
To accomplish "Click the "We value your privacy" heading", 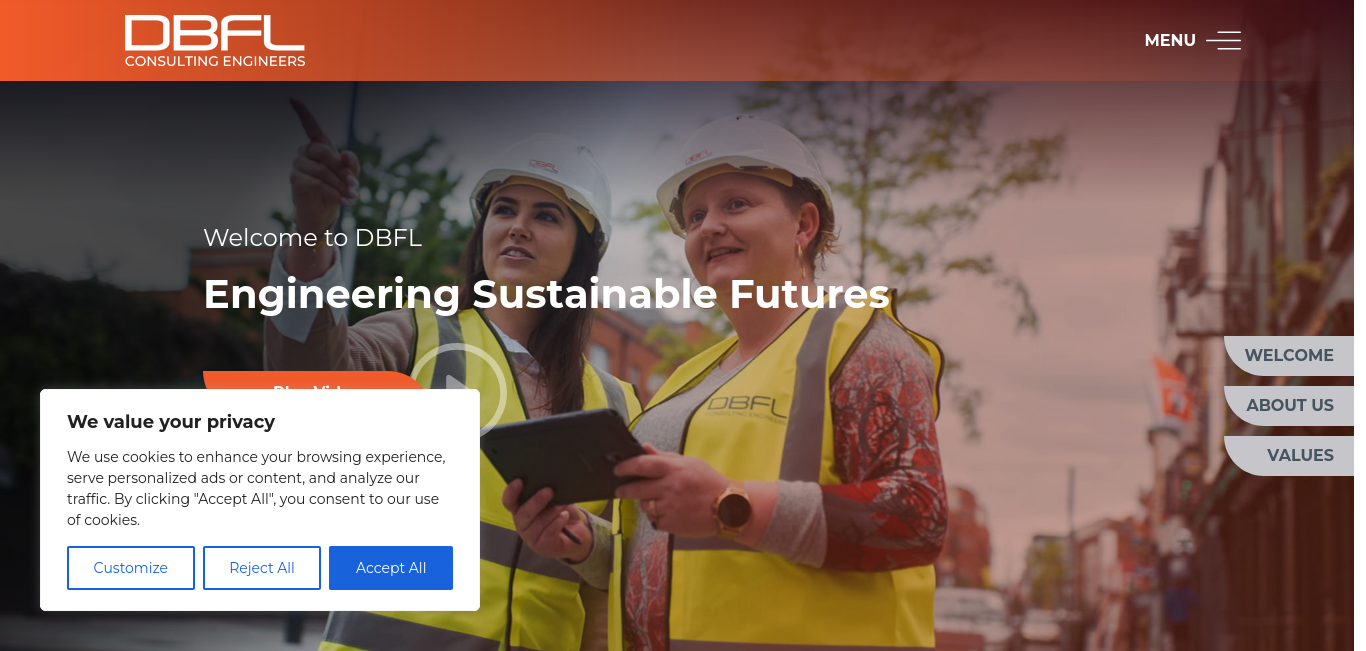I will pyautogui.click(x=171, y=422).
